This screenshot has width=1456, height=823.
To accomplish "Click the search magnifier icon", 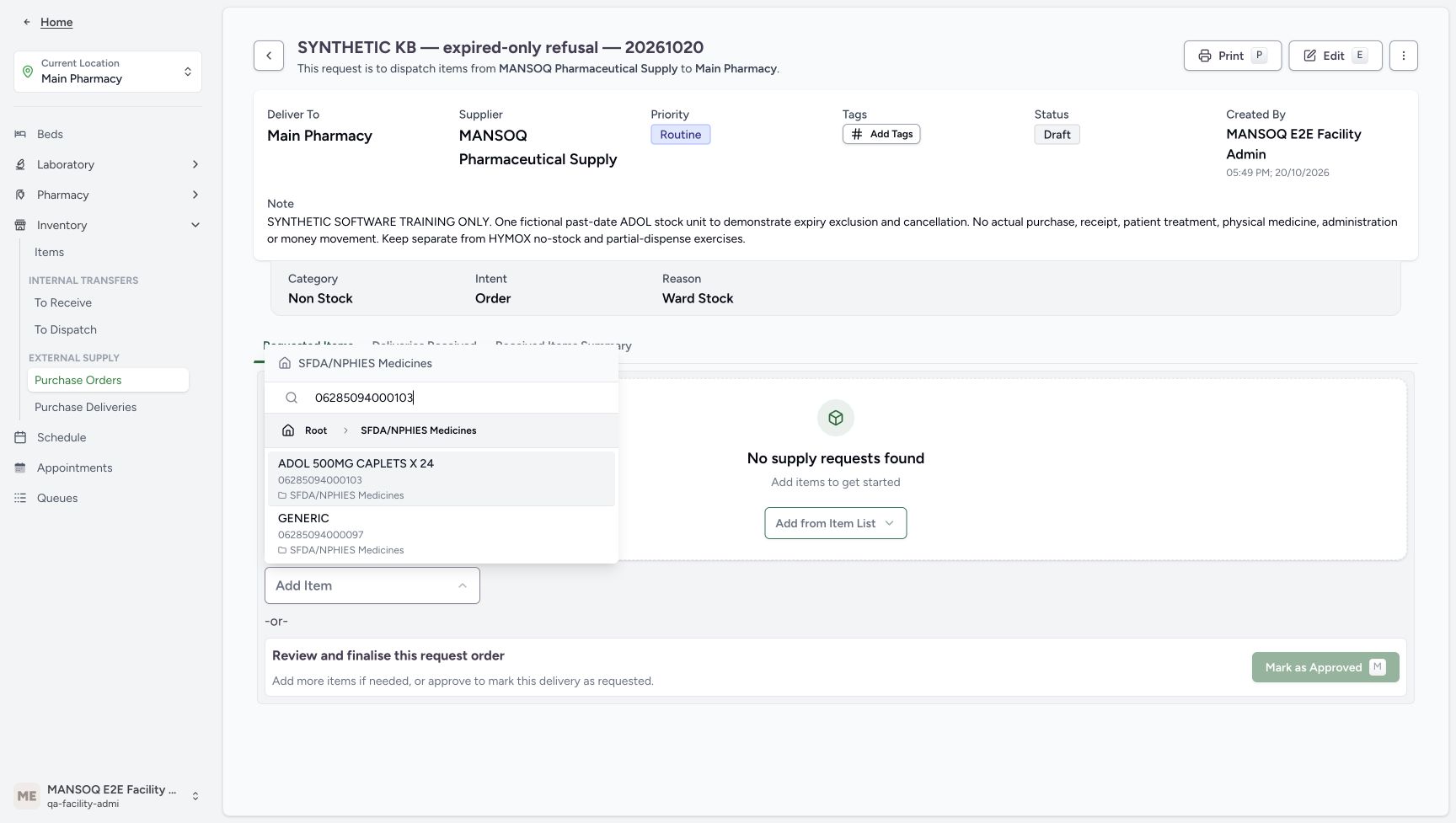I will click(292, 398).
